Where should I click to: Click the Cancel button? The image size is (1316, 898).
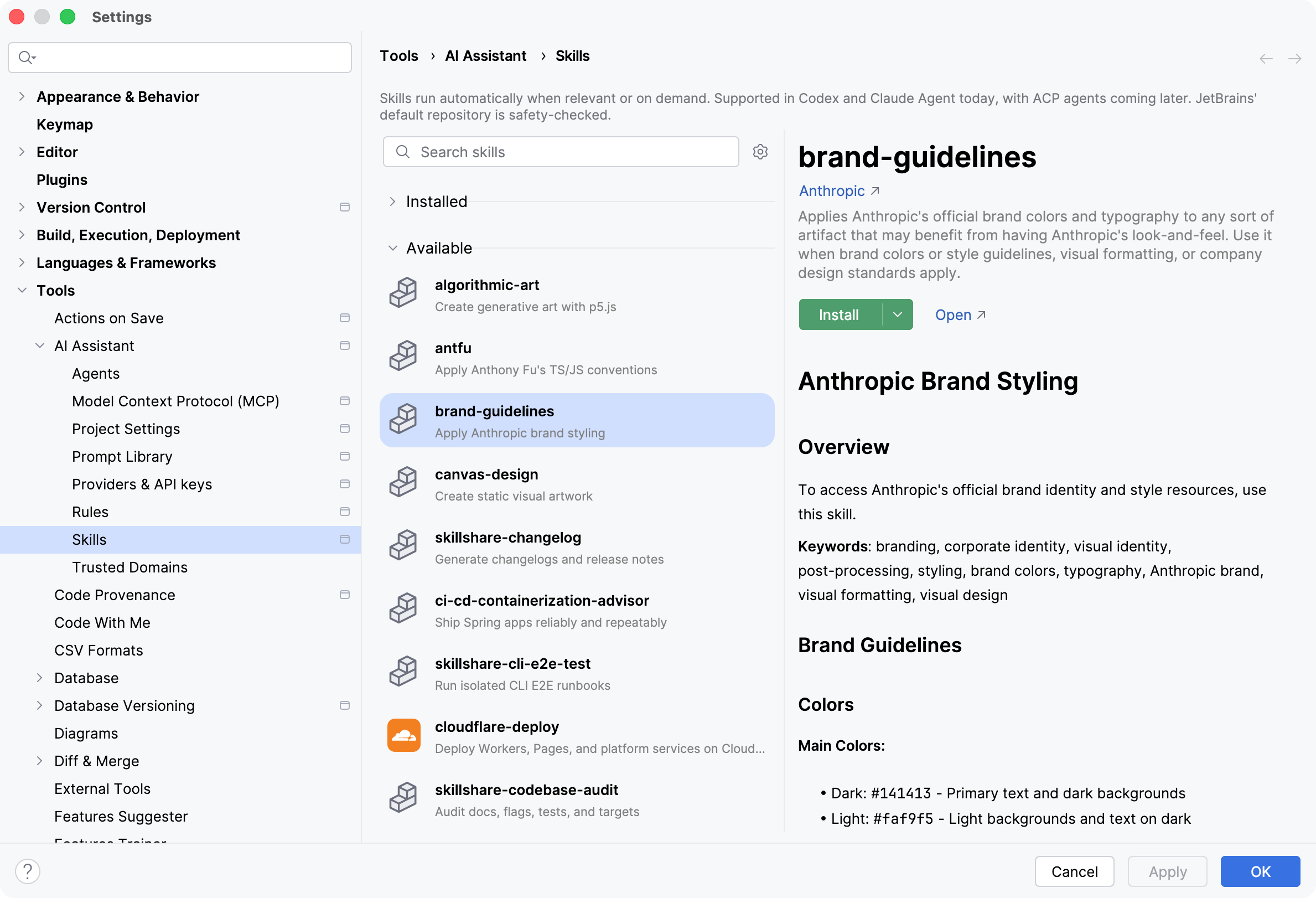tap(1074, 871)
